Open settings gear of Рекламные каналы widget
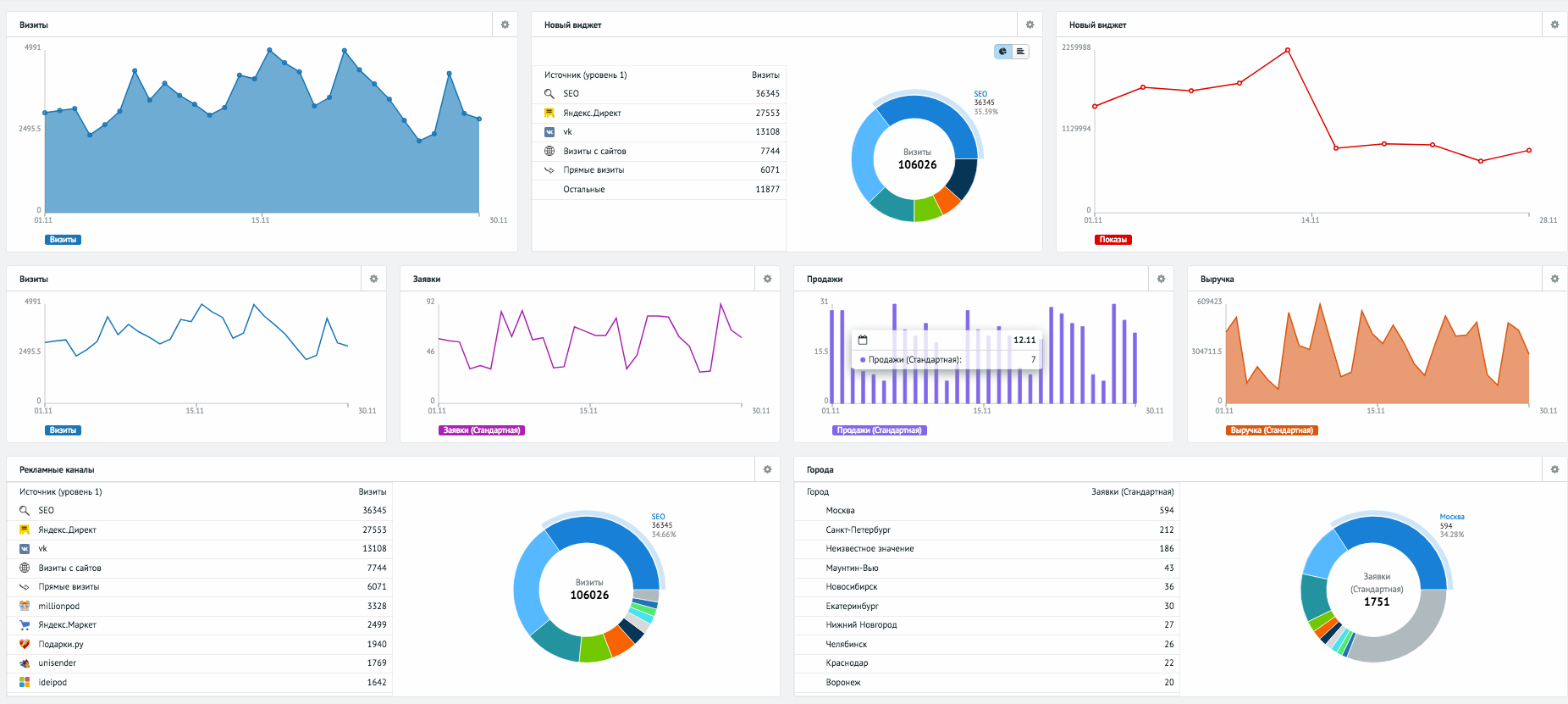 767,469
